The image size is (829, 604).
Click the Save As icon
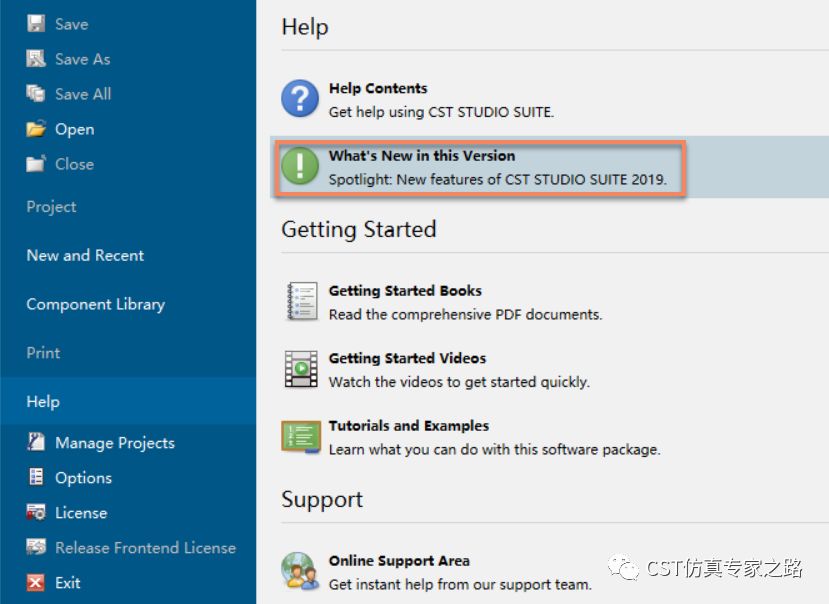tap(36, 59)
